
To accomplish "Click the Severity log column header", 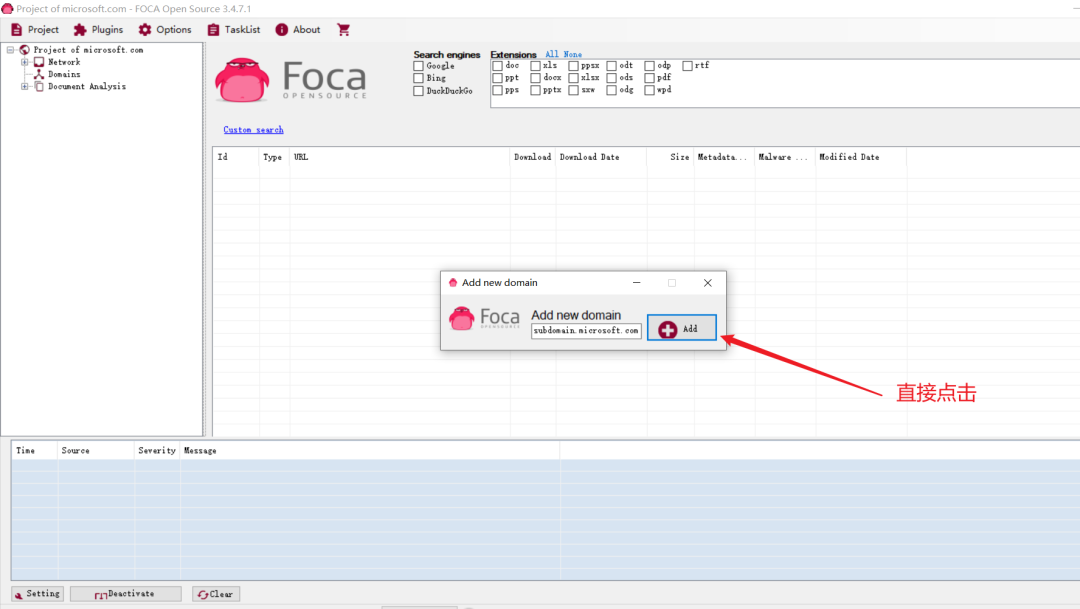I will pos(157,451).
